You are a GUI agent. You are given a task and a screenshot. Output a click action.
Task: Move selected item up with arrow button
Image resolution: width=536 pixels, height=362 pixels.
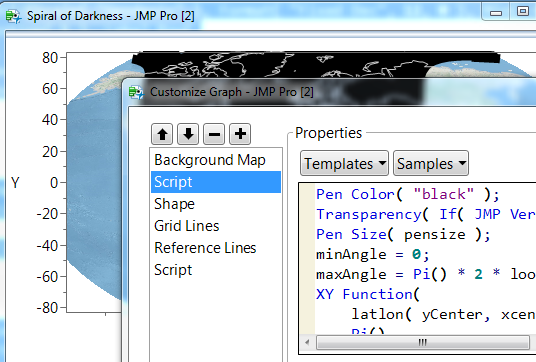(162, 134)
